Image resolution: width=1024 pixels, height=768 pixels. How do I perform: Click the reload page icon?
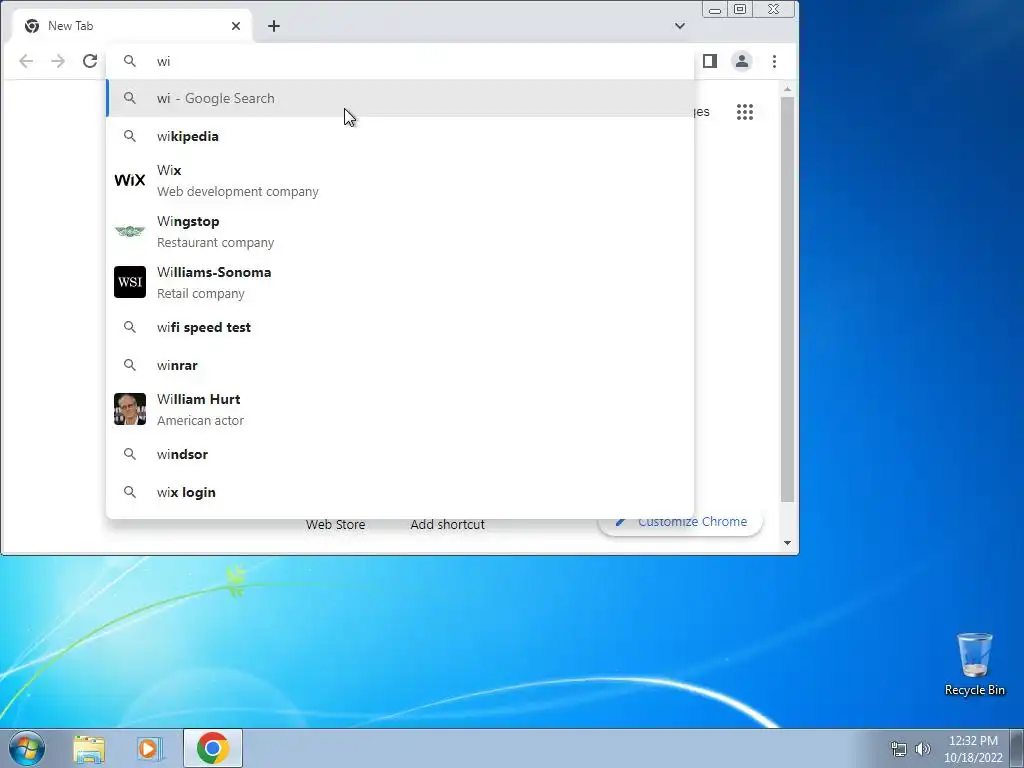90,61
